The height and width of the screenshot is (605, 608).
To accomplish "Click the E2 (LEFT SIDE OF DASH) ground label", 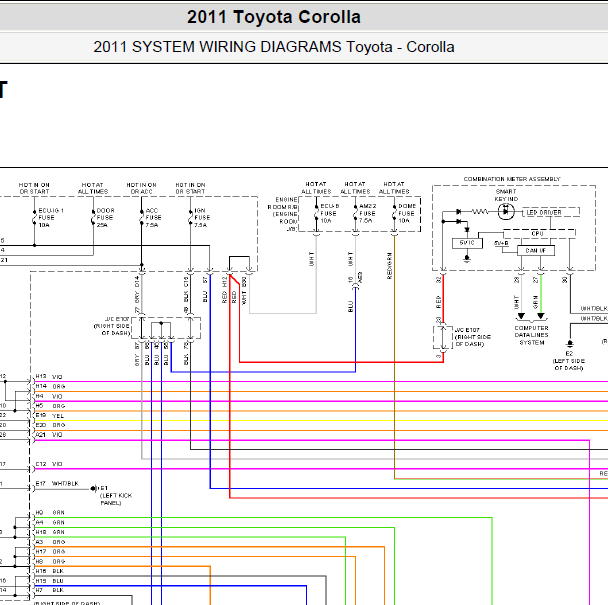I will click(568, 361).
